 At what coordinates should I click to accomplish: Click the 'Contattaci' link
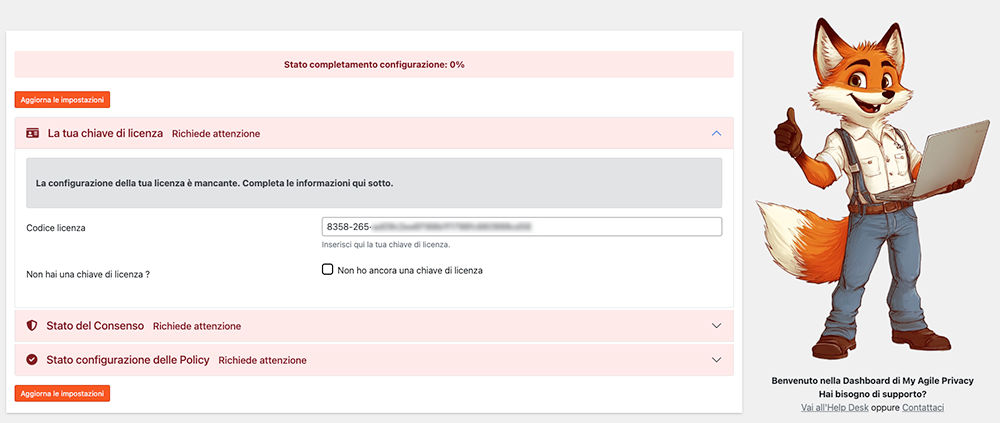click(923, 408)
